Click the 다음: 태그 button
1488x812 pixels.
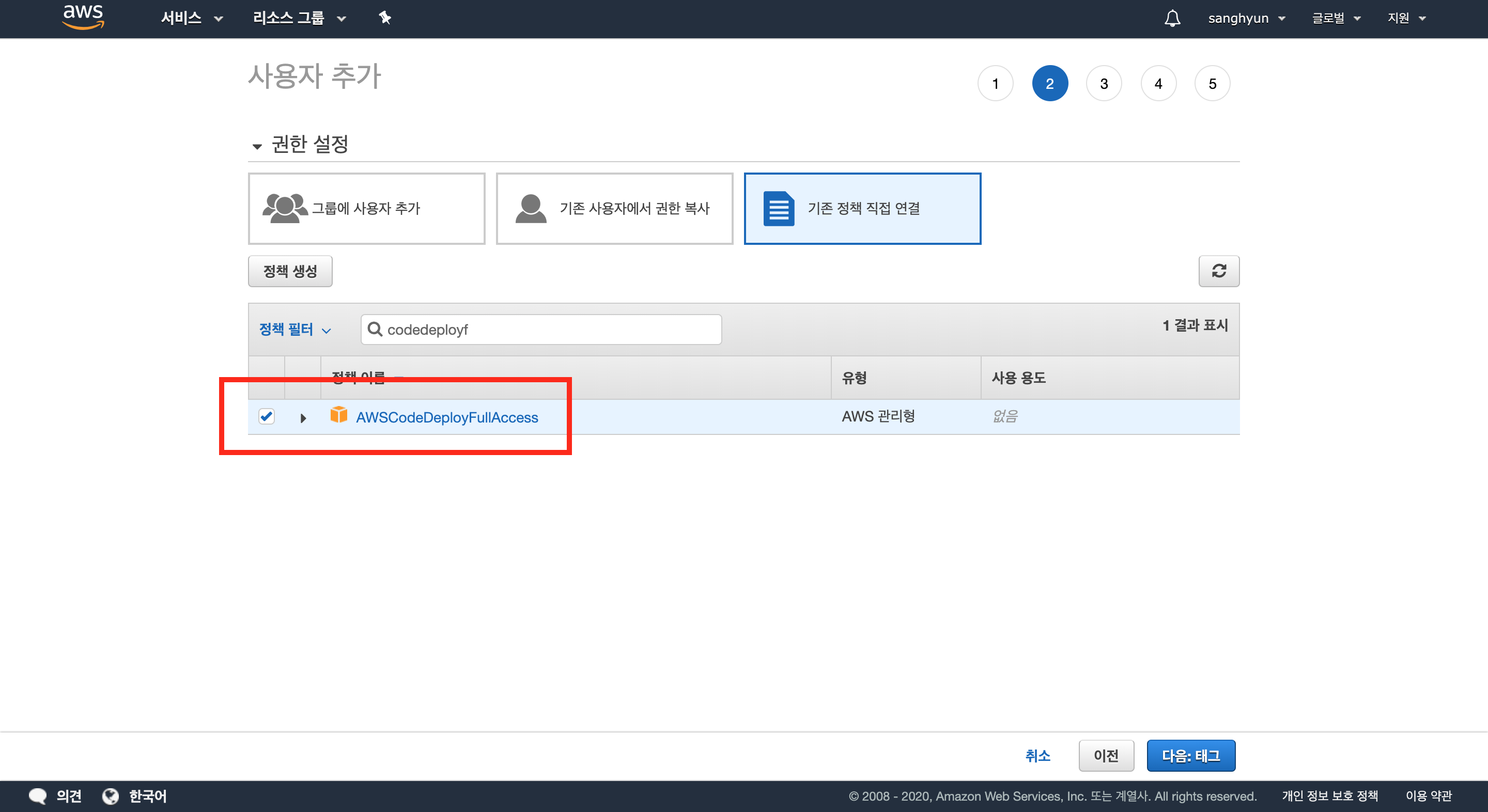tap(1190, 755)
